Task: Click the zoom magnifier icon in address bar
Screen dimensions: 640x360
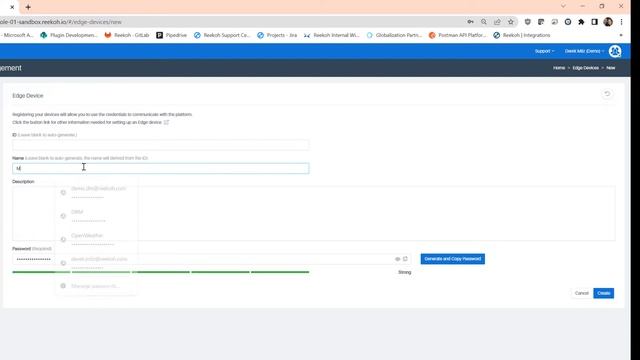Action: [x=484, y=22]
